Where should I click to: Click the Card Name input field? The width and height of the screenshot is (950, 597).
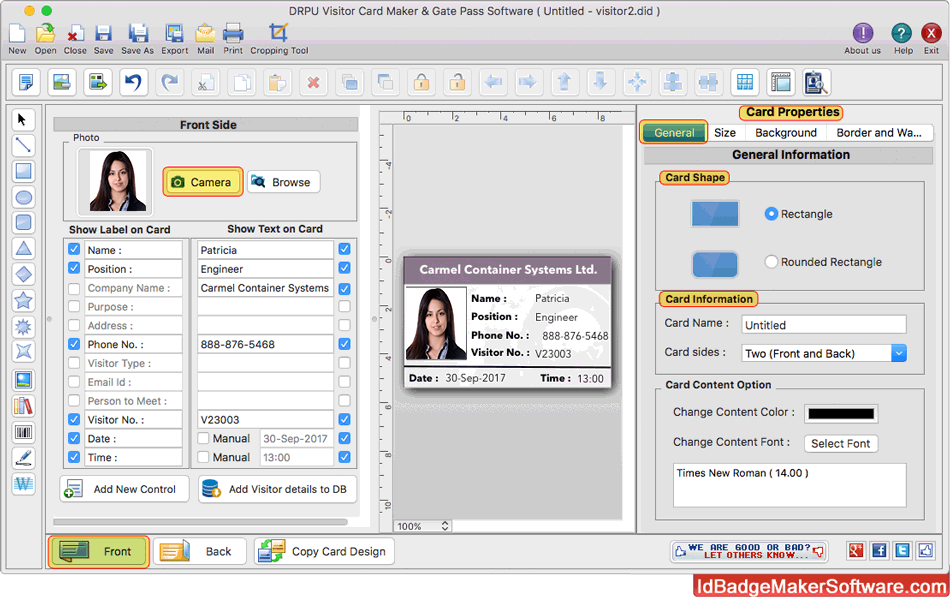click(x=824, y=325)
